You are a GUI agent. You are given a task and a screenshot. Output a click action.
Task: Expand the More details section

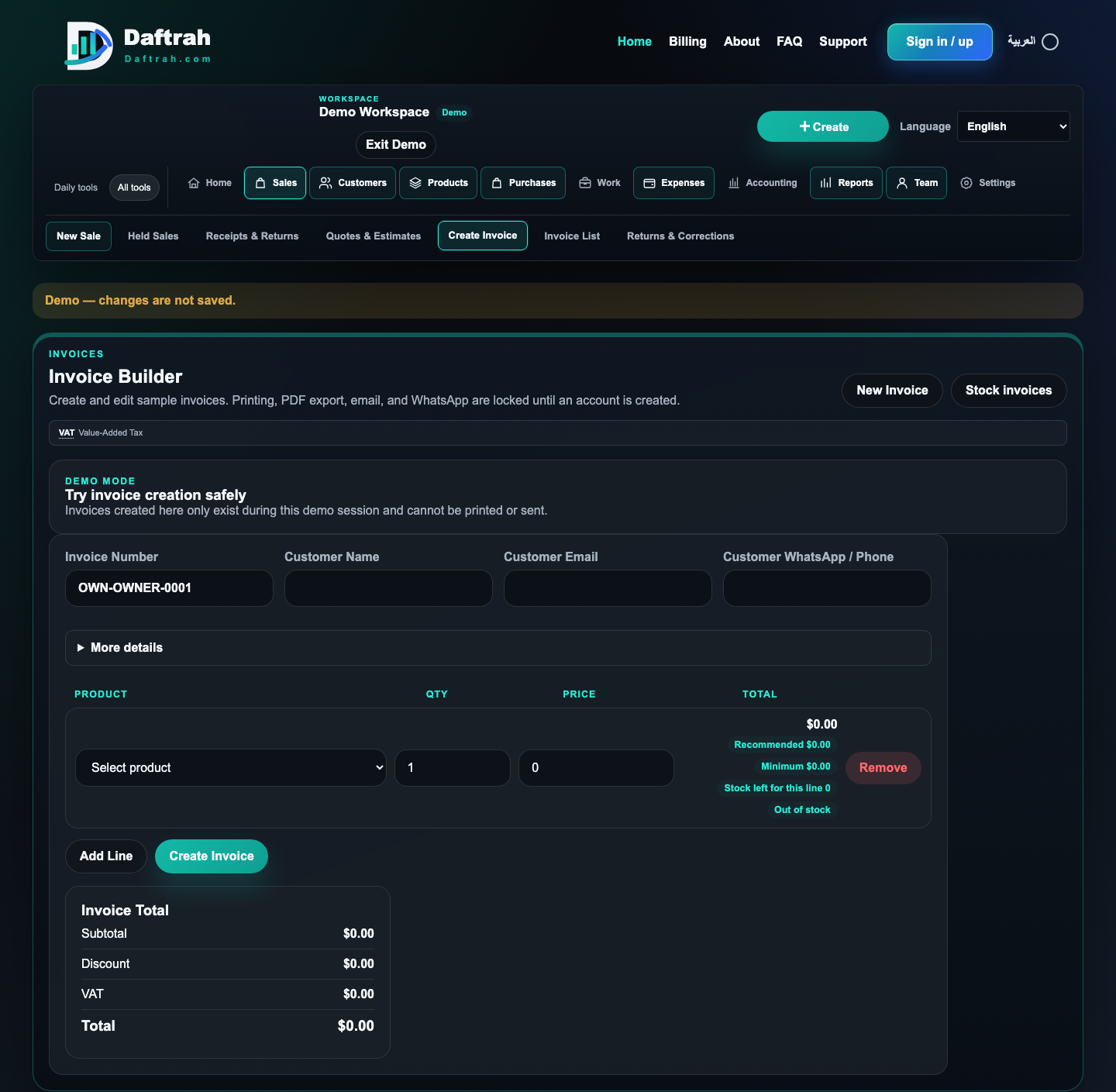498,648
